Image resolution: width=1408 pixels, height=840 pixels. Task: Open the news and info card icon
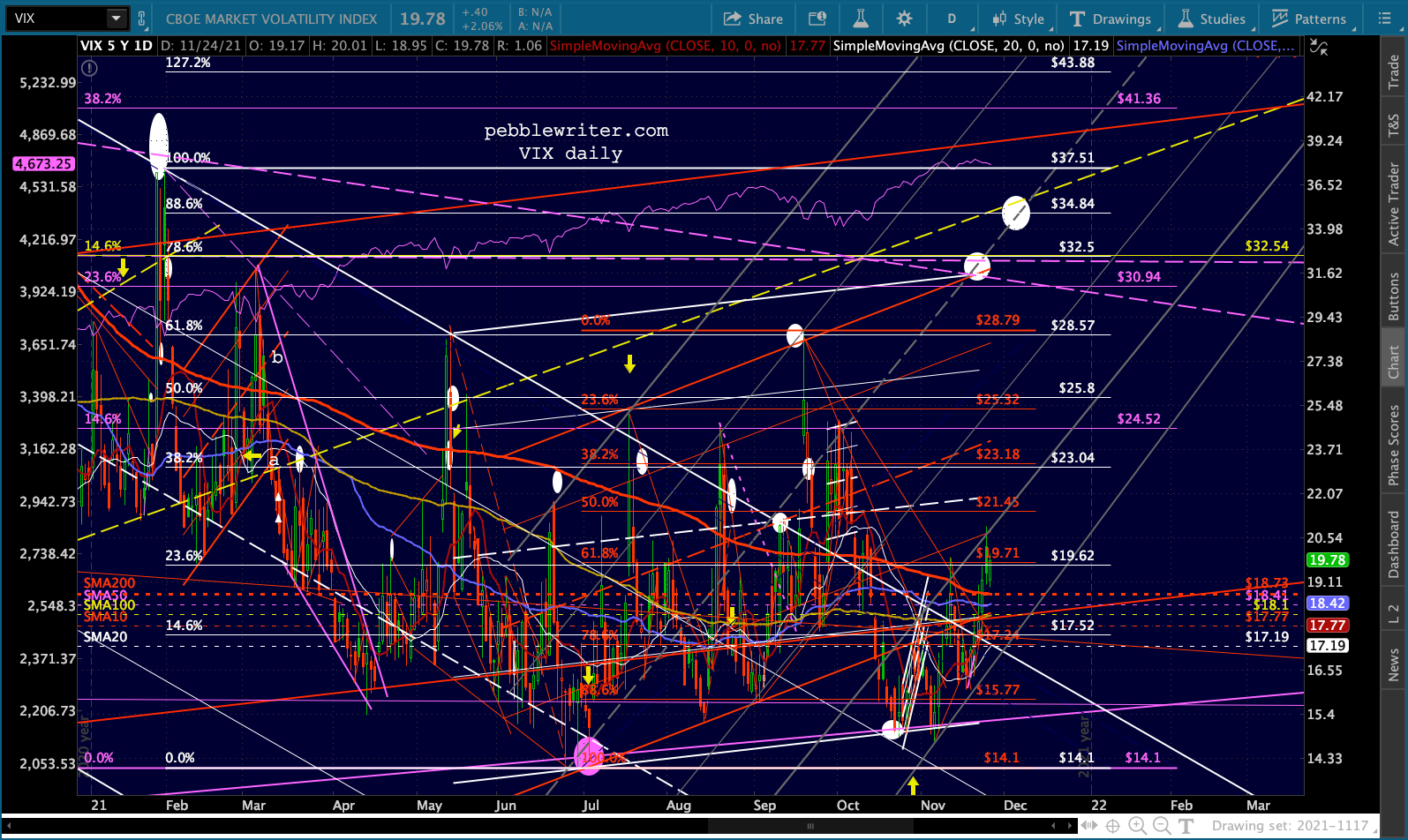817,19
